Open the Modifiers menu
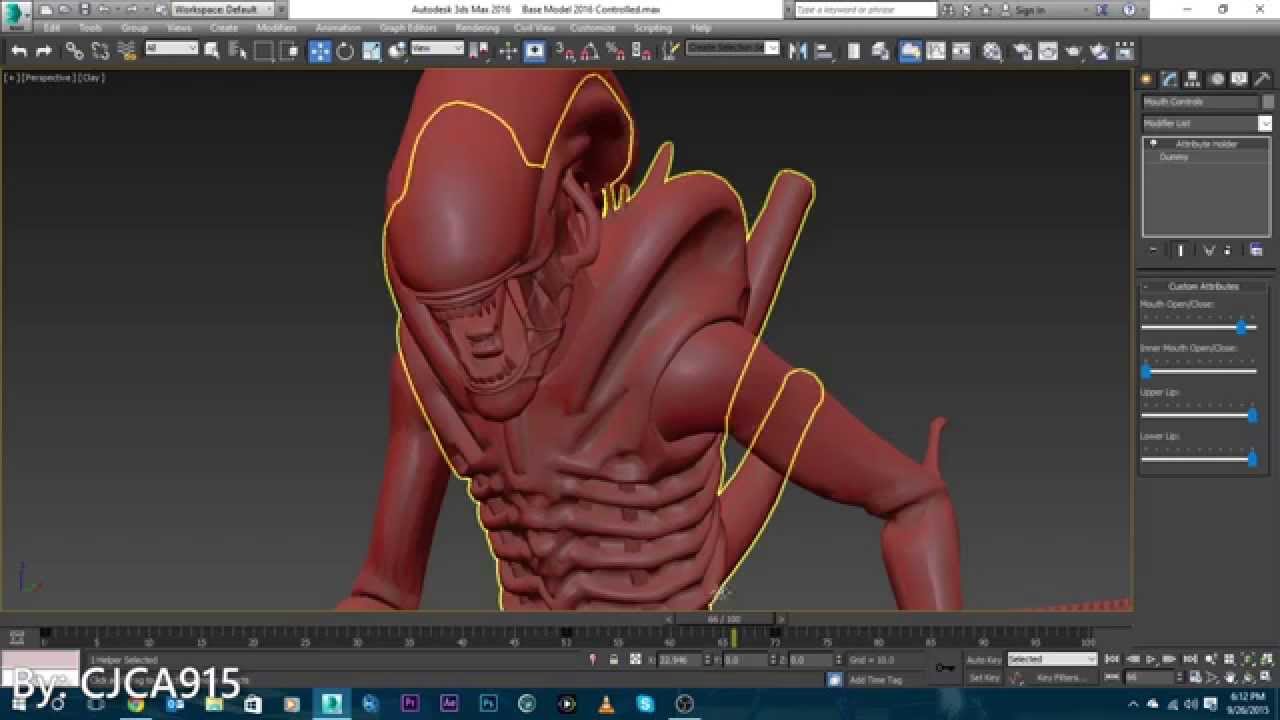 pos(276,28)
